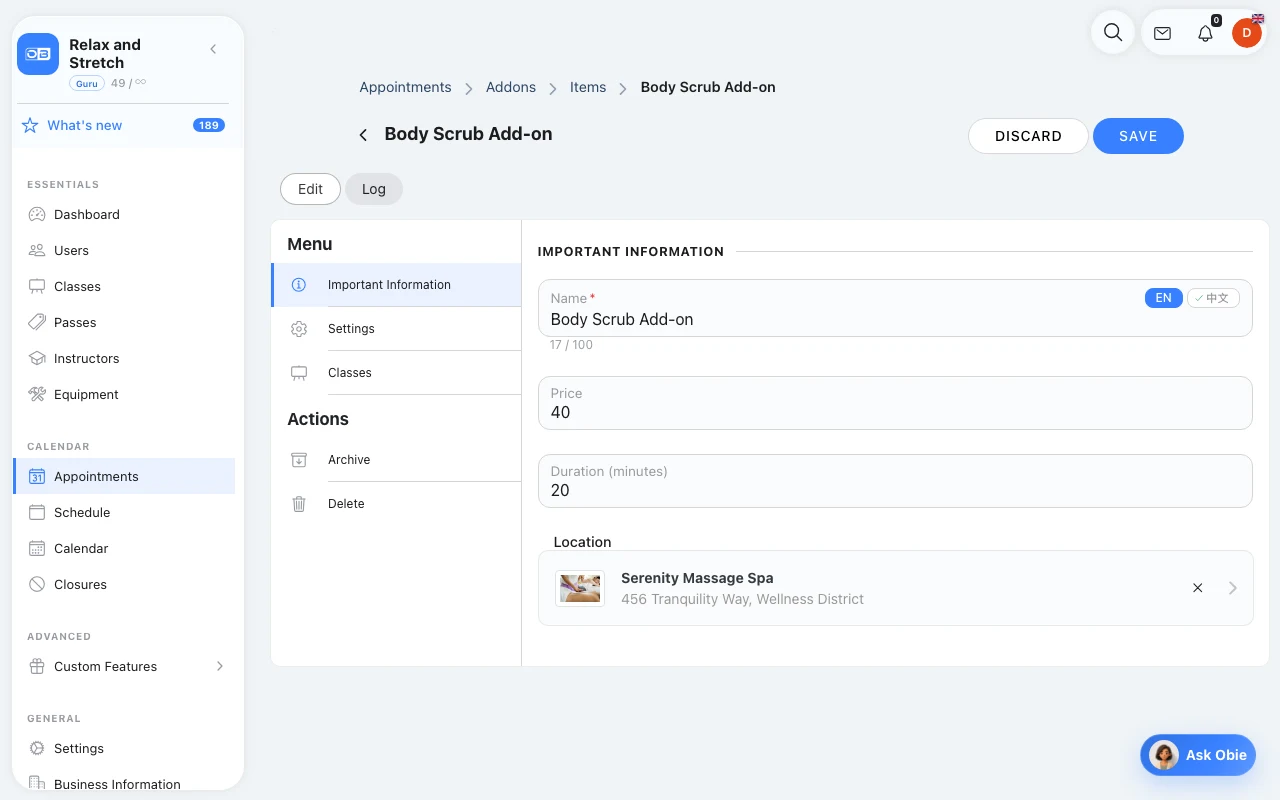Click the Price input field
Viewport: 1280px width, 800px height.
pos(895,403)
